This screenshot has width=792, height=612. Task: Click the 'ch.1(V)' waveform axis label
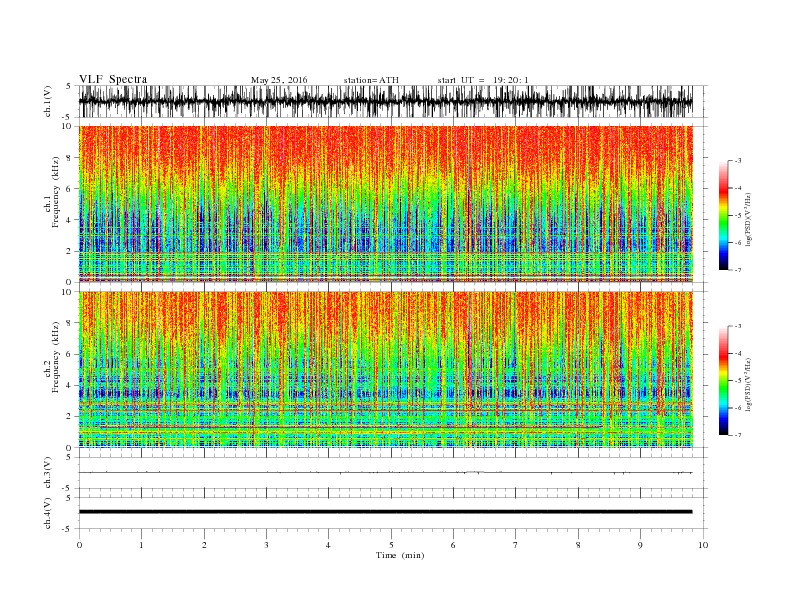click(x=48, y=101)
